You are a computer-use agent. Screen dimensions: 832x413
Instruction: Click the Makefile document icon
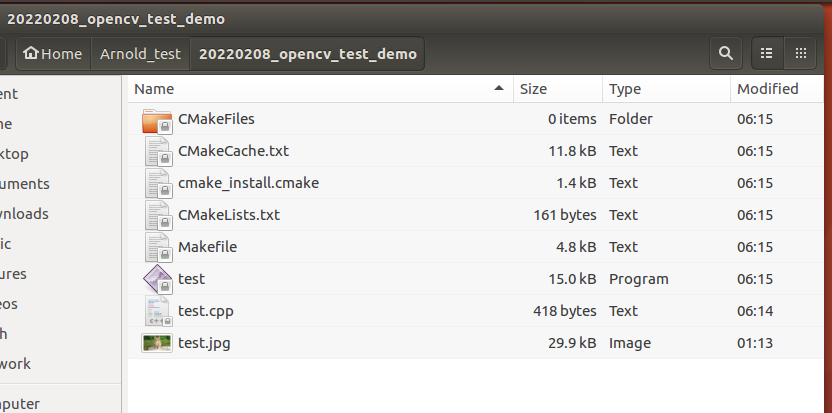click(157, 247)
